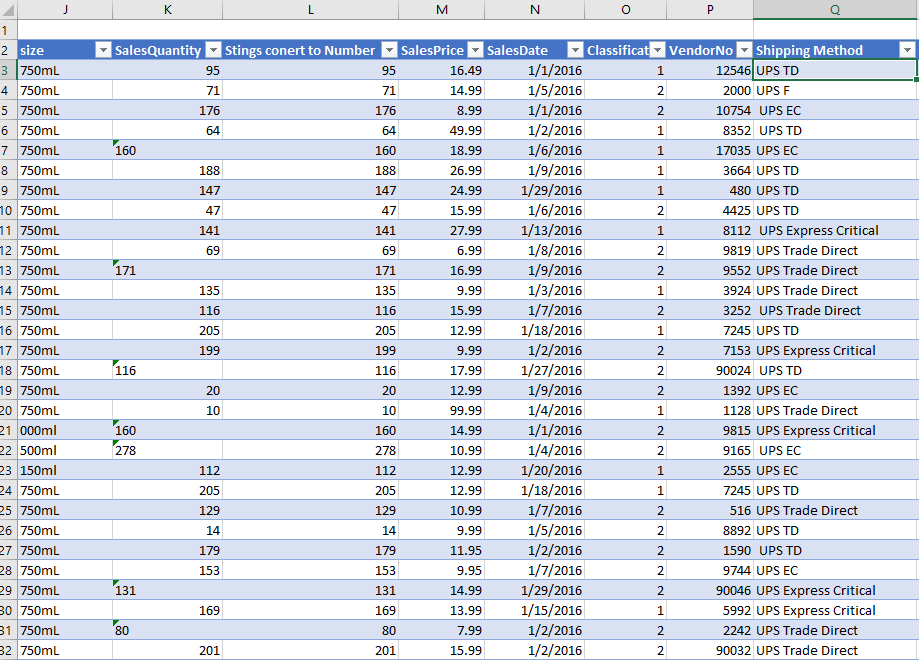The height and width of the screenshot is (660, 919).
Task: Select sales price 49.99
Action: coord(442,130)
